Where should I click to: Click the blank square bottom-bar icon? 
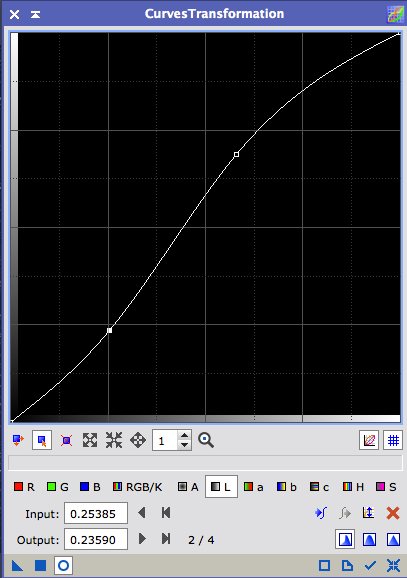tap(324, 565)
